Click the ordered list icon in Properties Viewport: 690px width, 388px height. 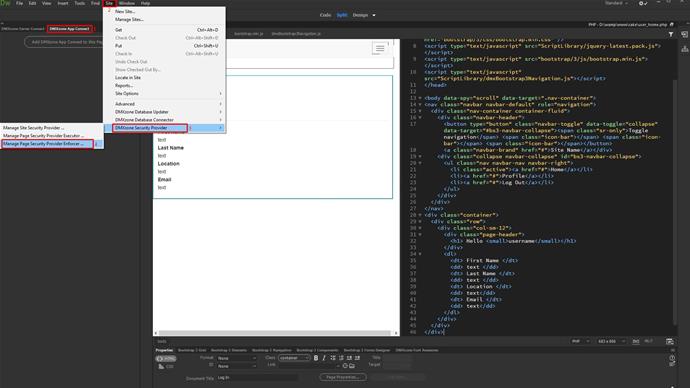[341, 358]
